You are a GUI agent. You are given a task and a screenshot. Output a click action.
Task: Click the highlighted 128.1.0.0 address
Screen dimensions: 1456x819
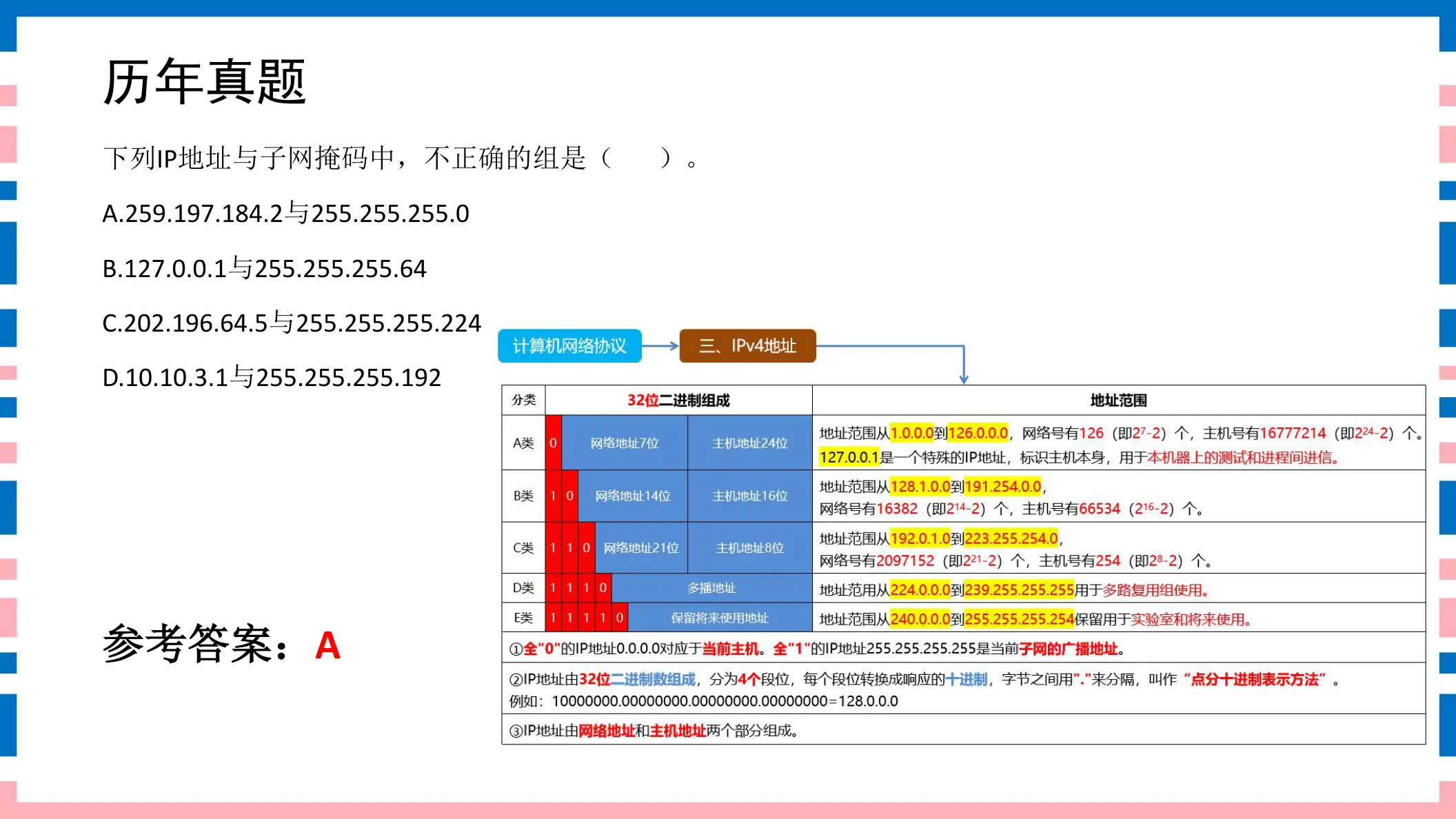pos(920,487)
